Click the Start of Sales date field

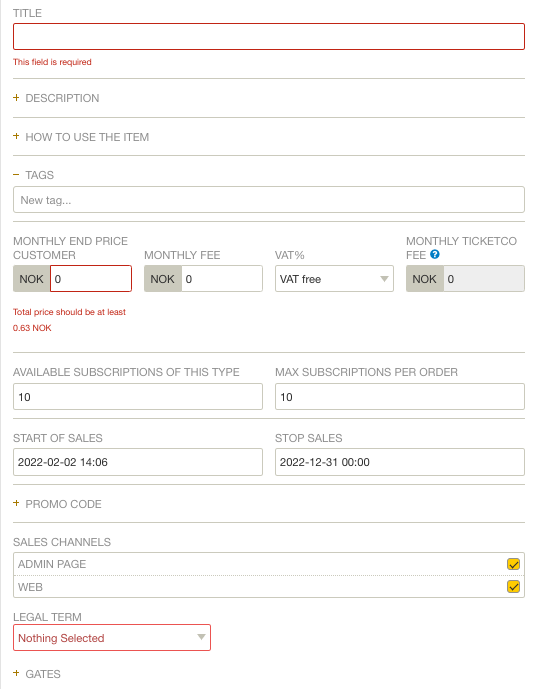(138, 462)
